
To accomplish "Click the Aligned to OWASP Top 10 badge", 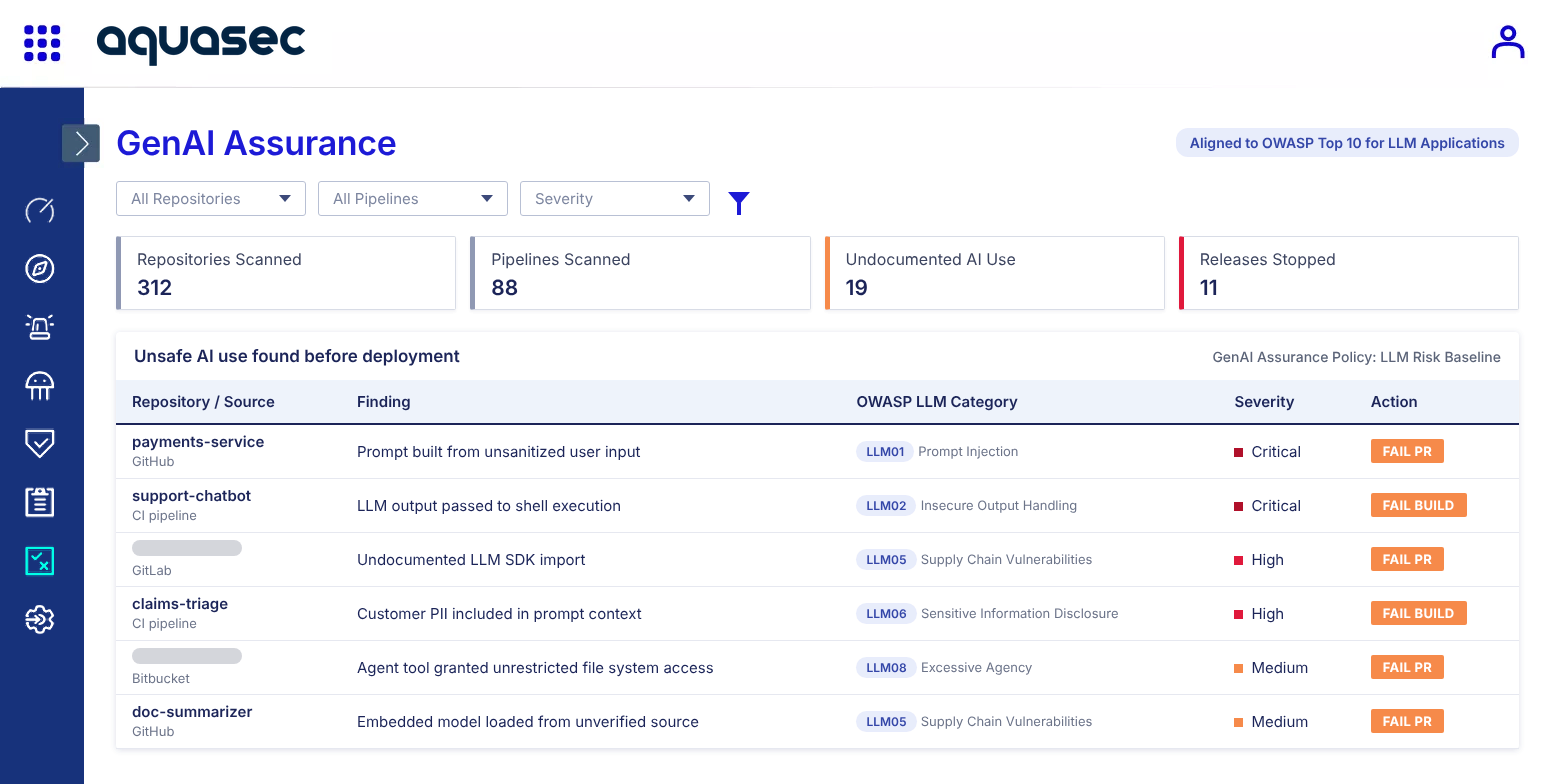I will 1347,143.
